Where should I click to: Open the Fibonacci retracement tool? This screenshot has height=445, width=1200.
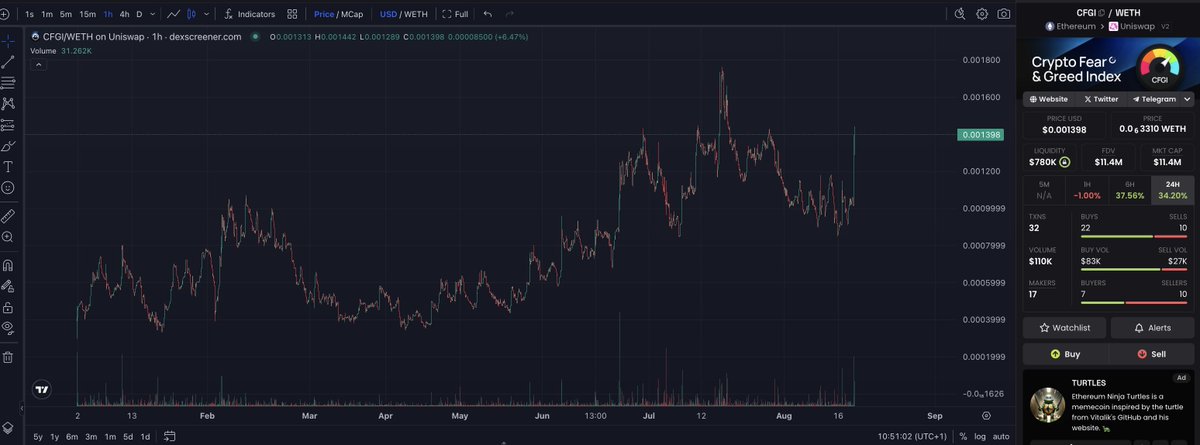point(8,82)
